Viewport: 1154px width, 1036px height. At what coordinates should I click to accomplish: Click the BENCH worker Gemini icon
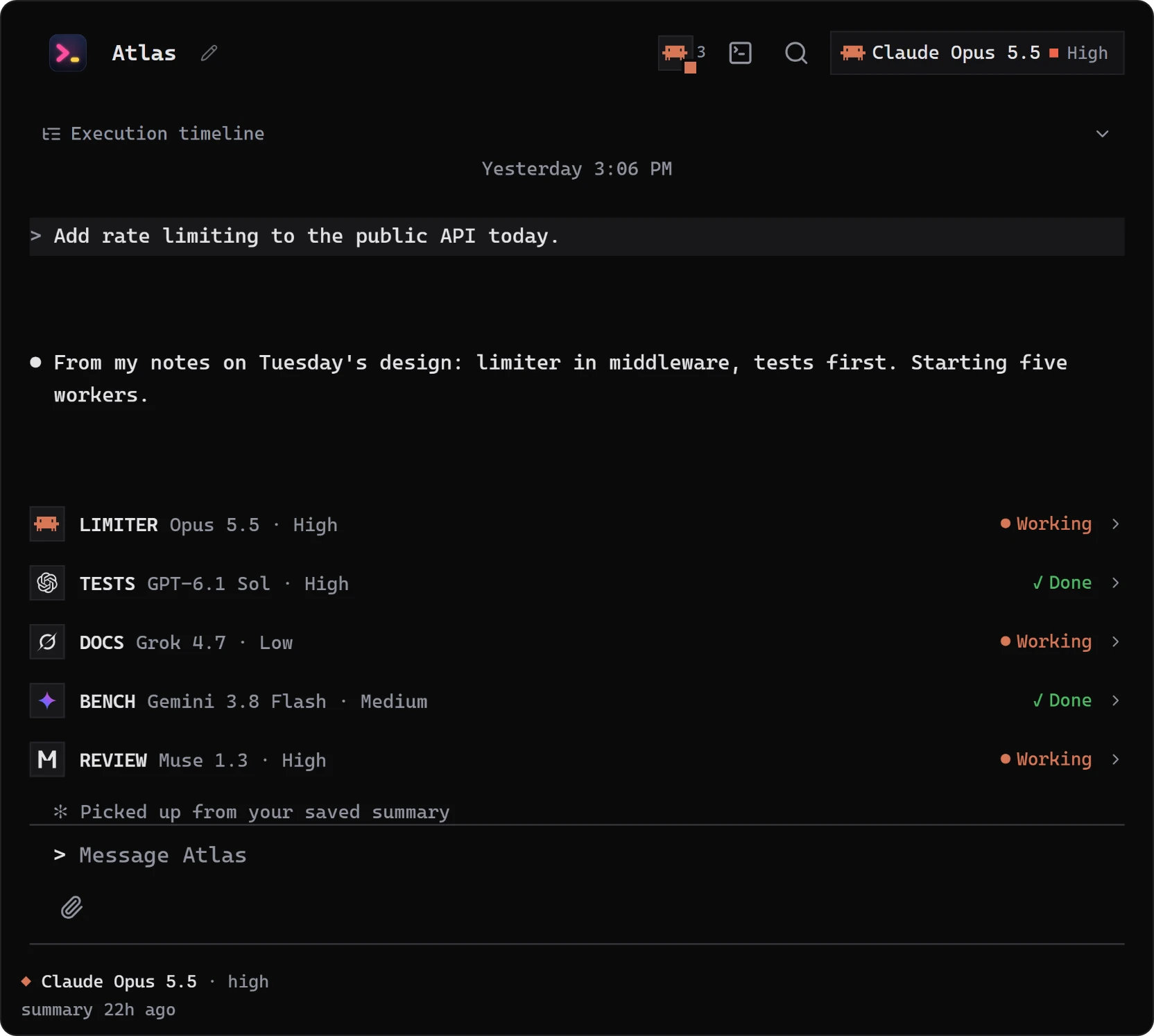pos(47,701)
